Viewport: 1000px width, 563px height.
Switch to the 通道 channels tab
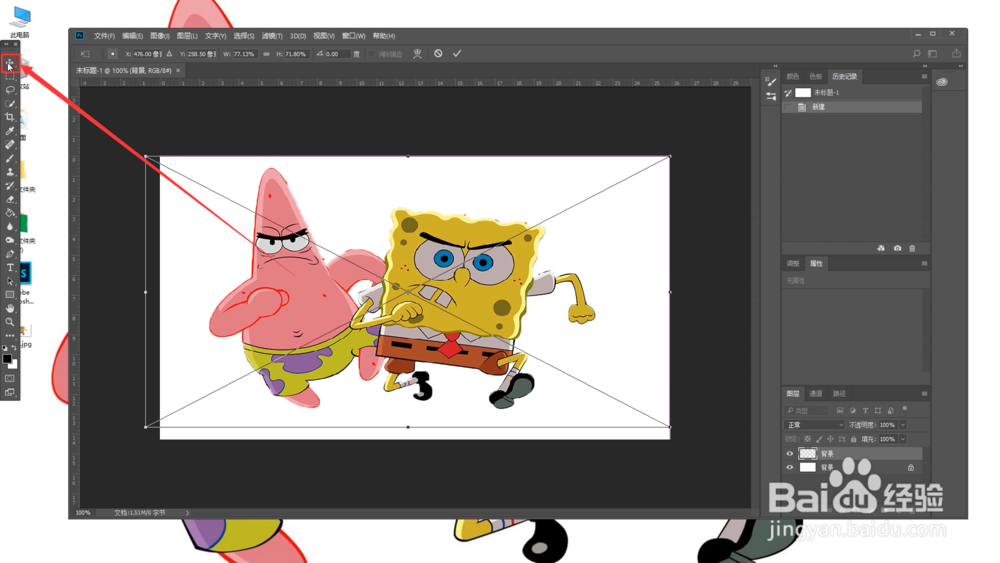pos(816,393)
